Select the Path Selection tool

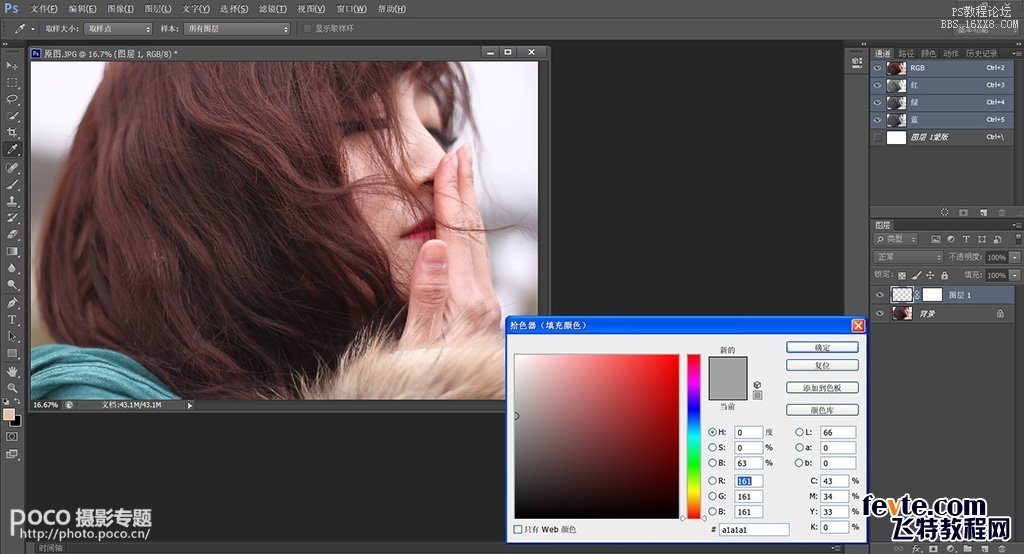pyautogui.click(x=12, y=336)
